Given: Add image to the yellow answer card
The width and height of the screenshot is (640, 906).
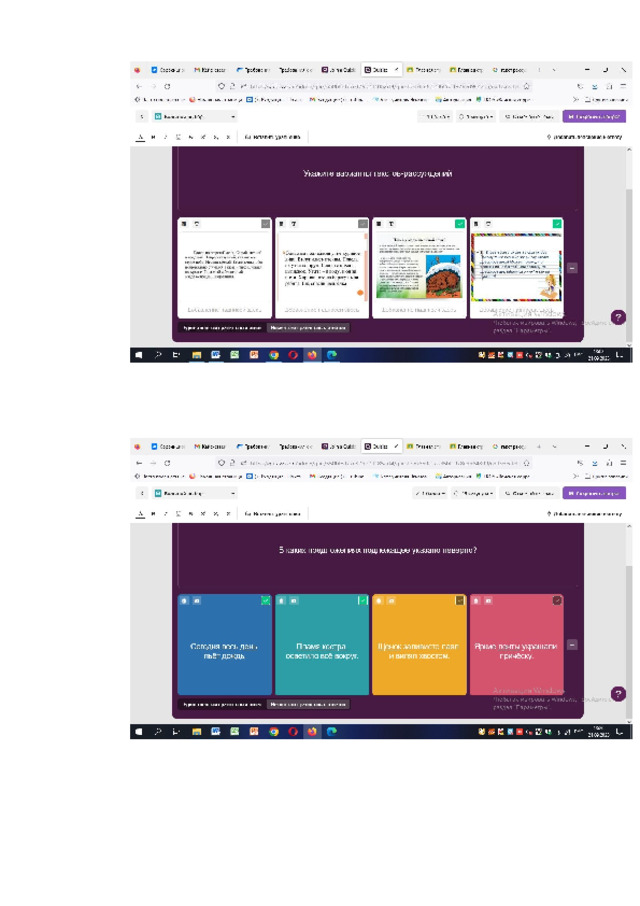Looking at the screenshot, I should coord(391,600).
